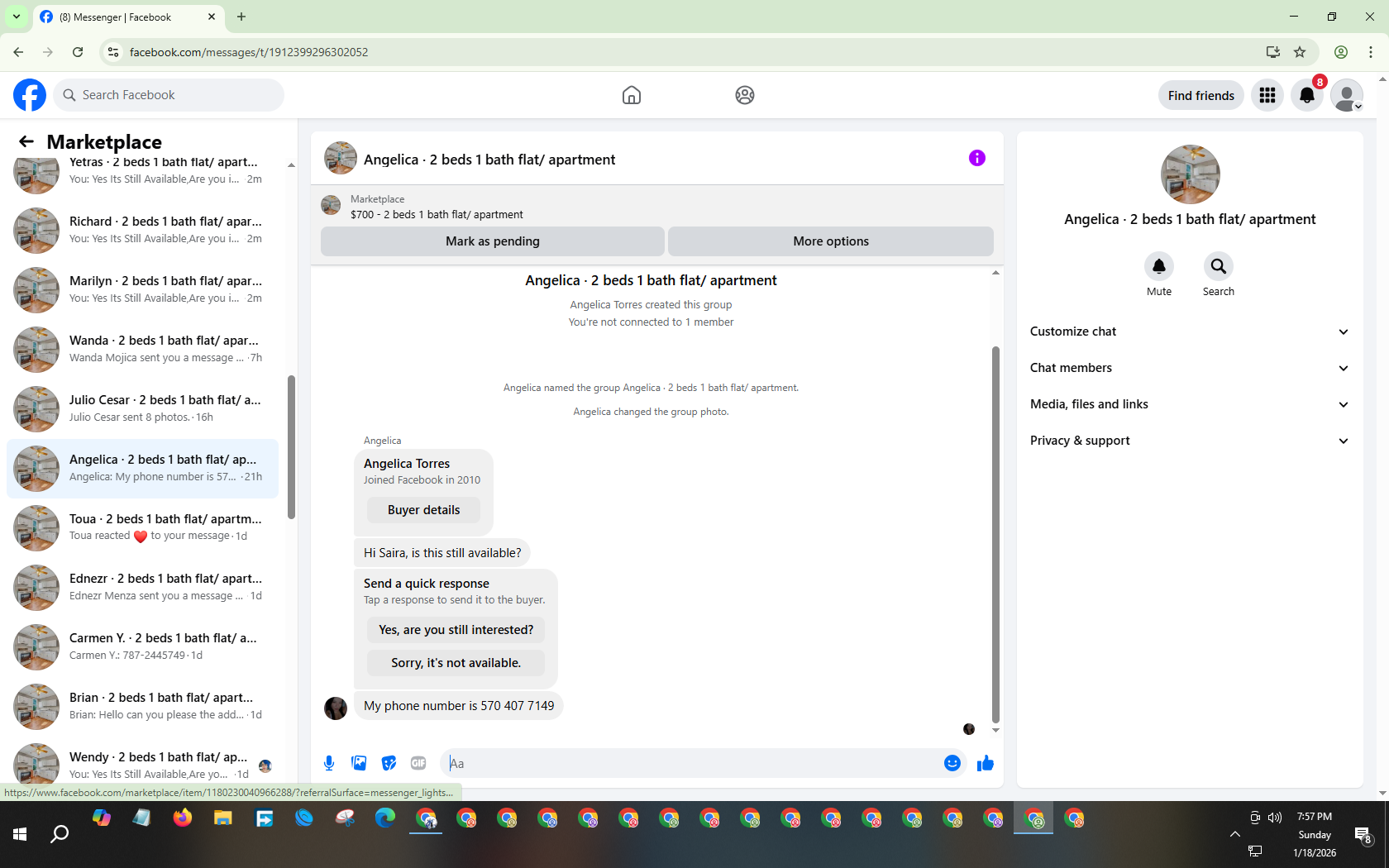The width and height of the screenshot is (1389, 868).
Task: Mute this conversation bell icon
Action: [x=1159, y=266]
